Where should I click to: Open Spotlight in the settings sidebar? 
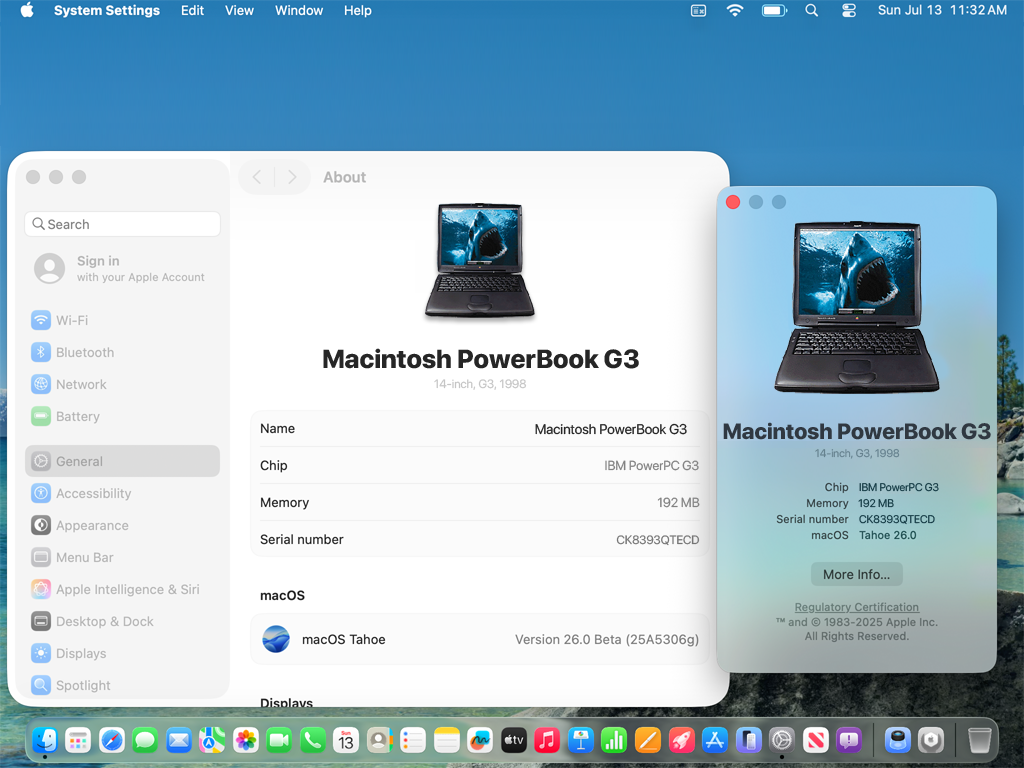(x=123, y=685)
